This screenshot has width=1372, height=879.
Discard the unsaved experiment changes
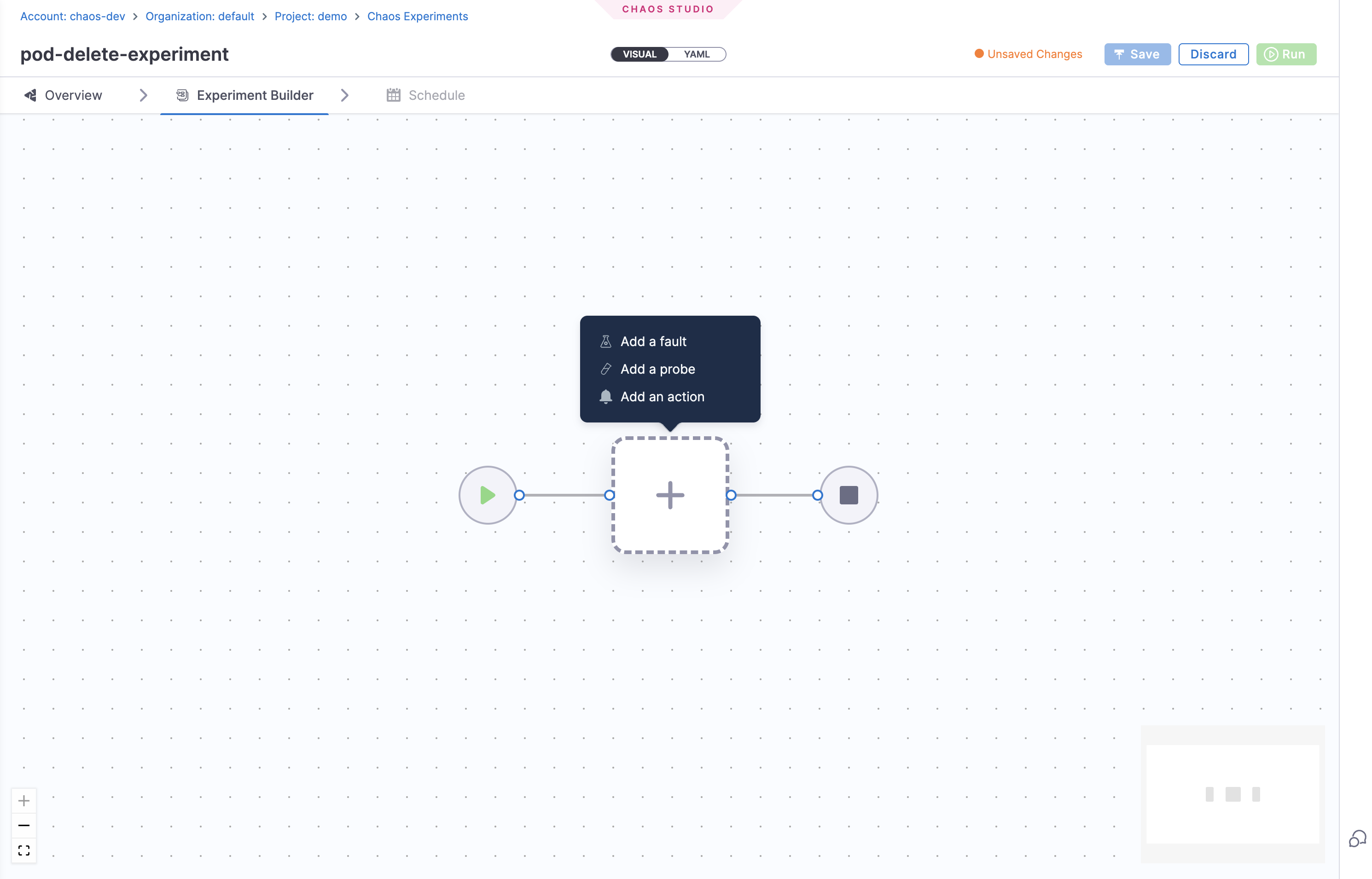tap(1213, 54)
